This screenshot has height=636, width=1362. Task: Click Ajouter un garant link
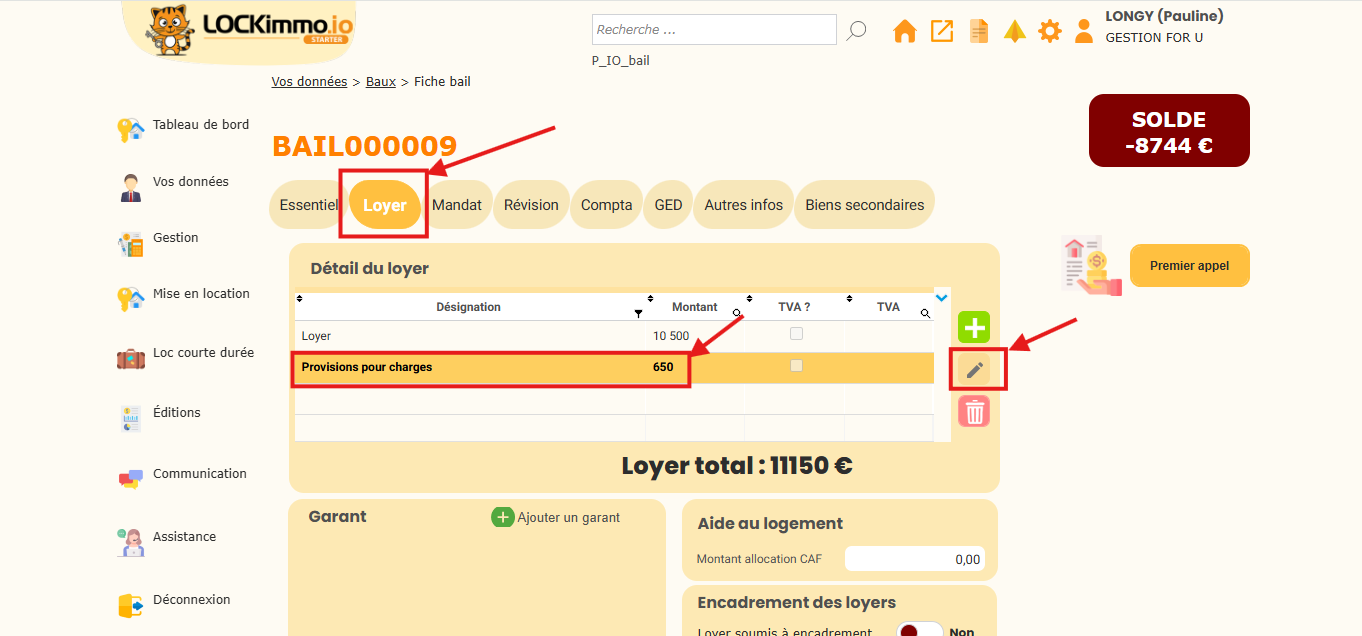click(569, 518)
